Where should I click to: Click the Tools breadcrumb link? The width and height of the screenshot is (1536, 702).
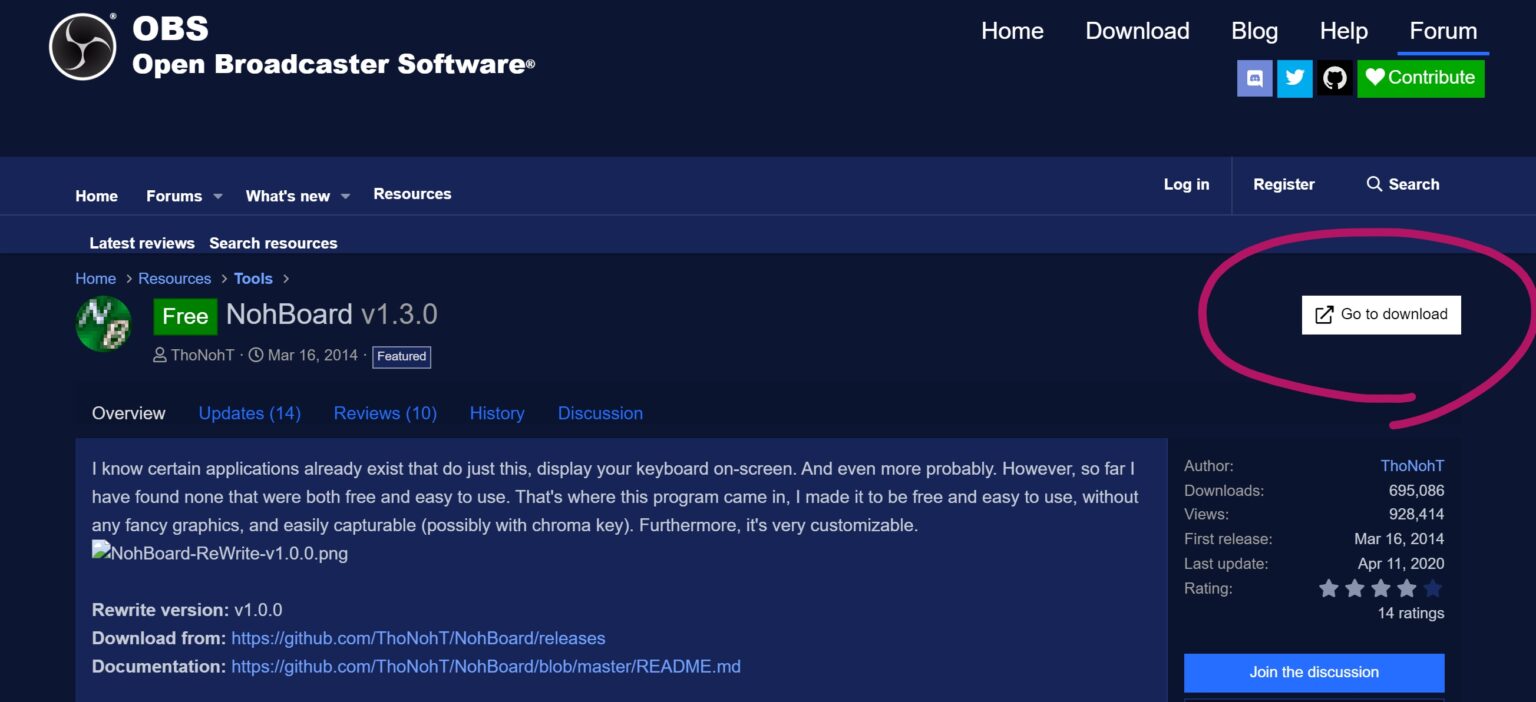point(253,278)
